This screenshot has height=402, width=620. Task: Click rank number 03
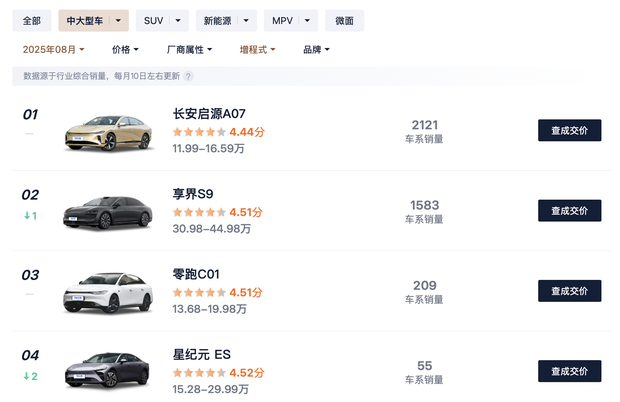tap(30, 275)
